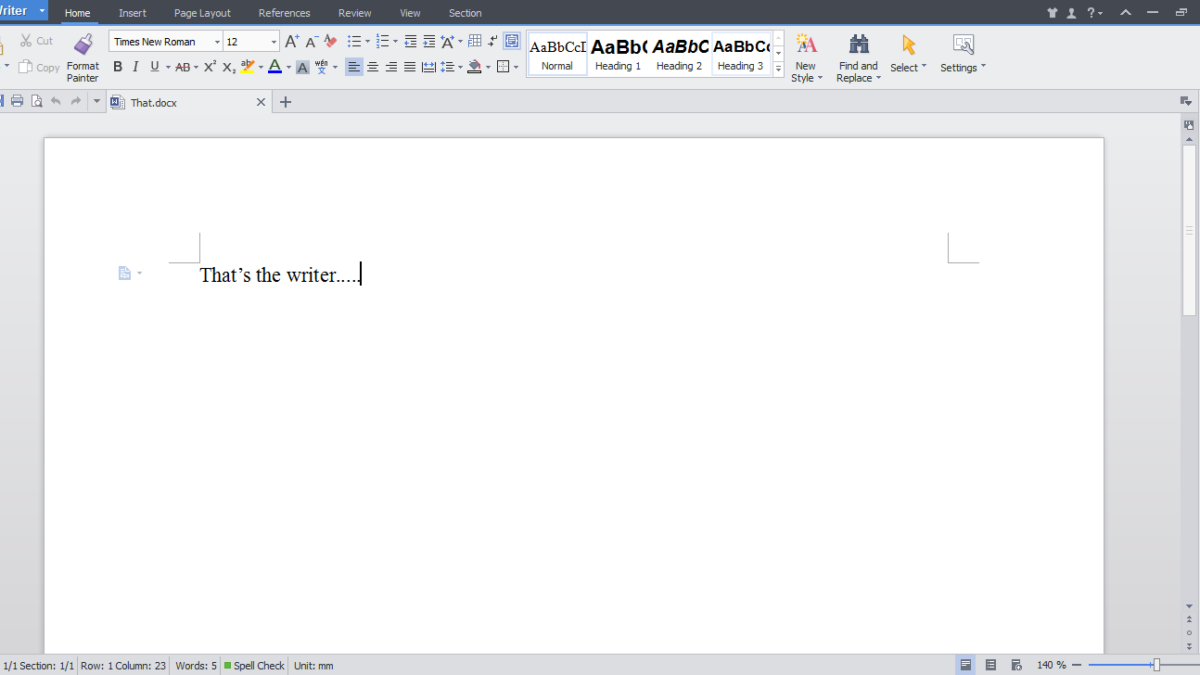The image size is (1200, 675).
Task: Open the Insert tab
Action: pos(132,13)
